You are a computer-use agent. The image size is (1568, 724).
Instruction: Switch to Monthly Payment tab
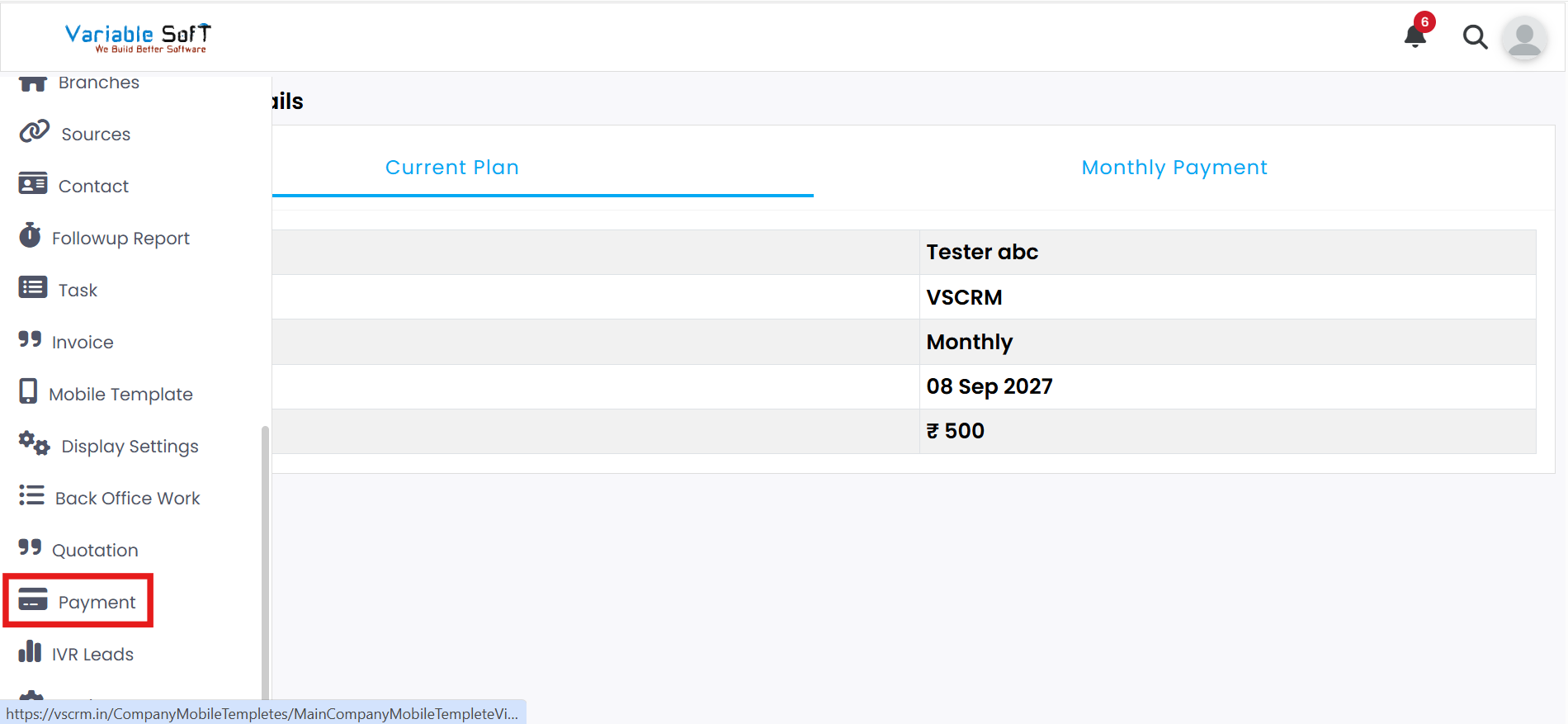(1174, 168)
